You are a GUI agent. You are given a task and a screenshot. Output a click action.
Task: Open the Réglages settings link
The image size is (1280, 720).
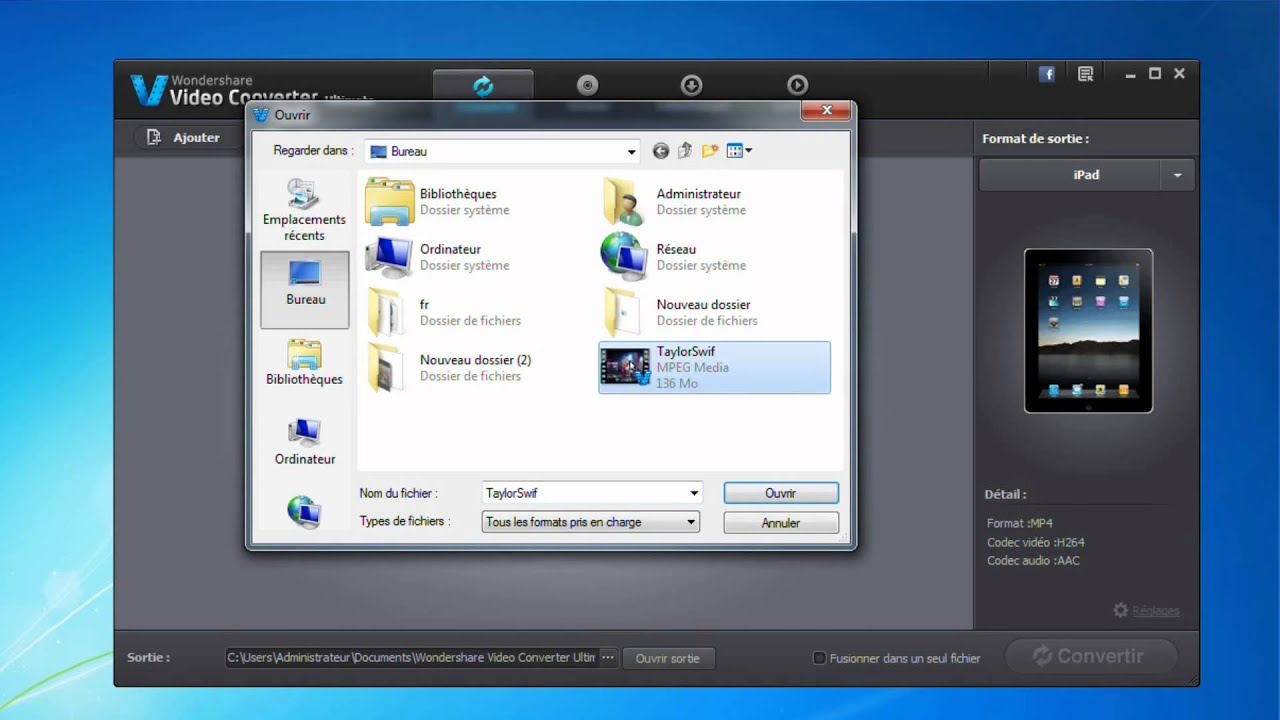[1147, 610]
